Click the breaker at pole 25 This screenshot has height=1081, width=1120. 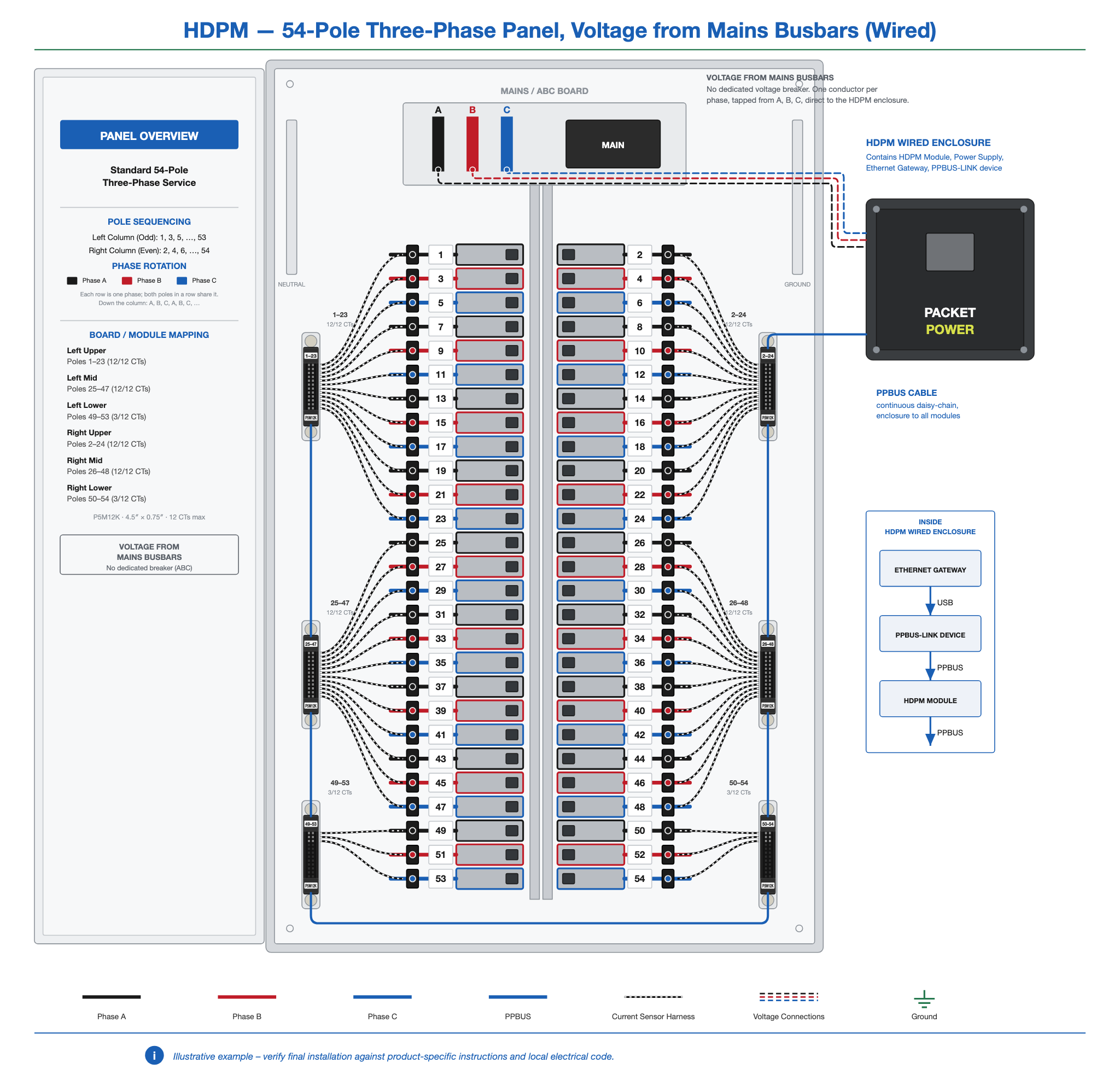click(489, 543)
